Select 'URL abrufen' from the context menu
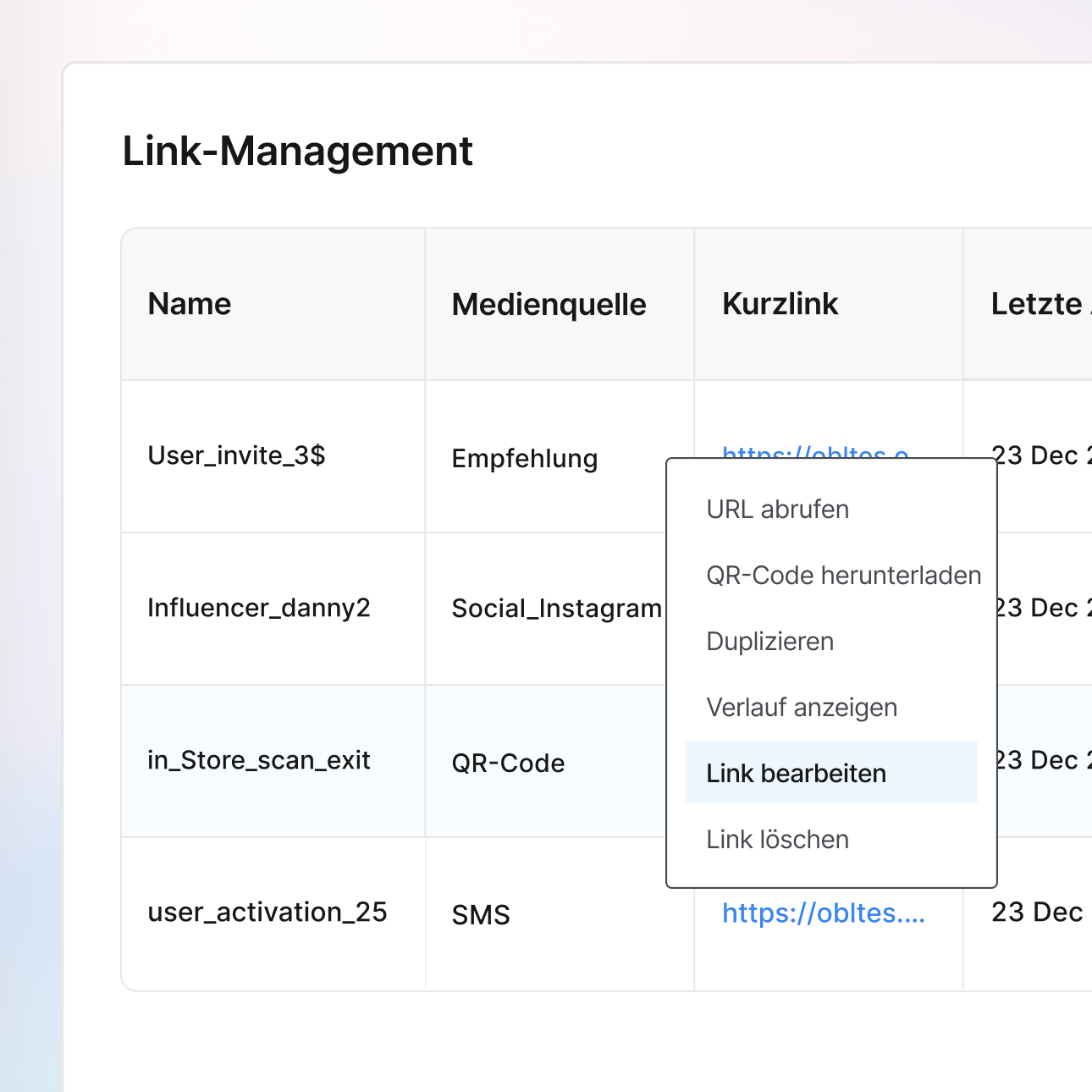1092x1092 pixels. tap(777, 510)
